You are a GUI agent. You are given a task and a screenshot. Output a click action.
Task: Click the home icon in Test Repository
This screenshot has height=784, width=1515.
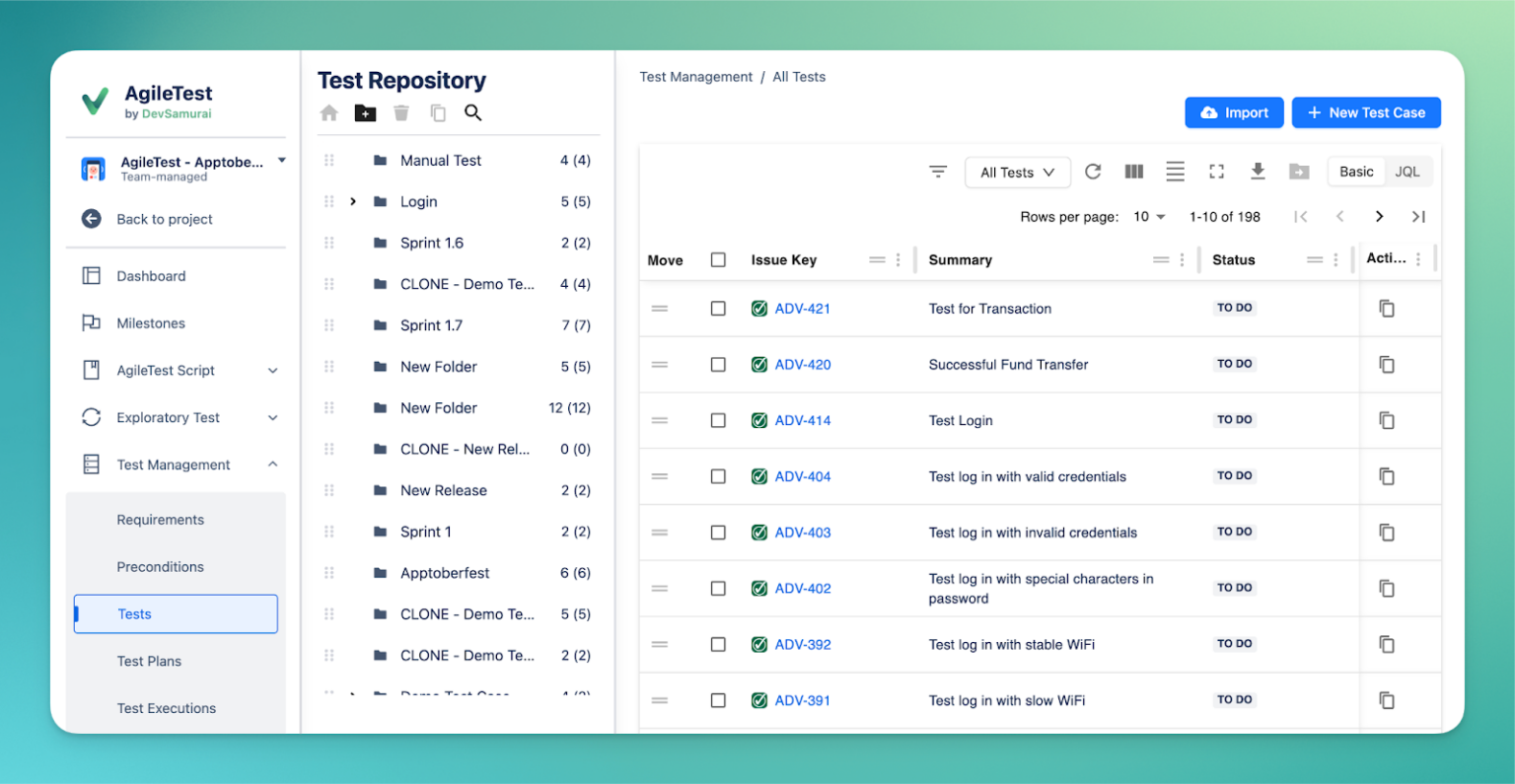click(329, 113)
